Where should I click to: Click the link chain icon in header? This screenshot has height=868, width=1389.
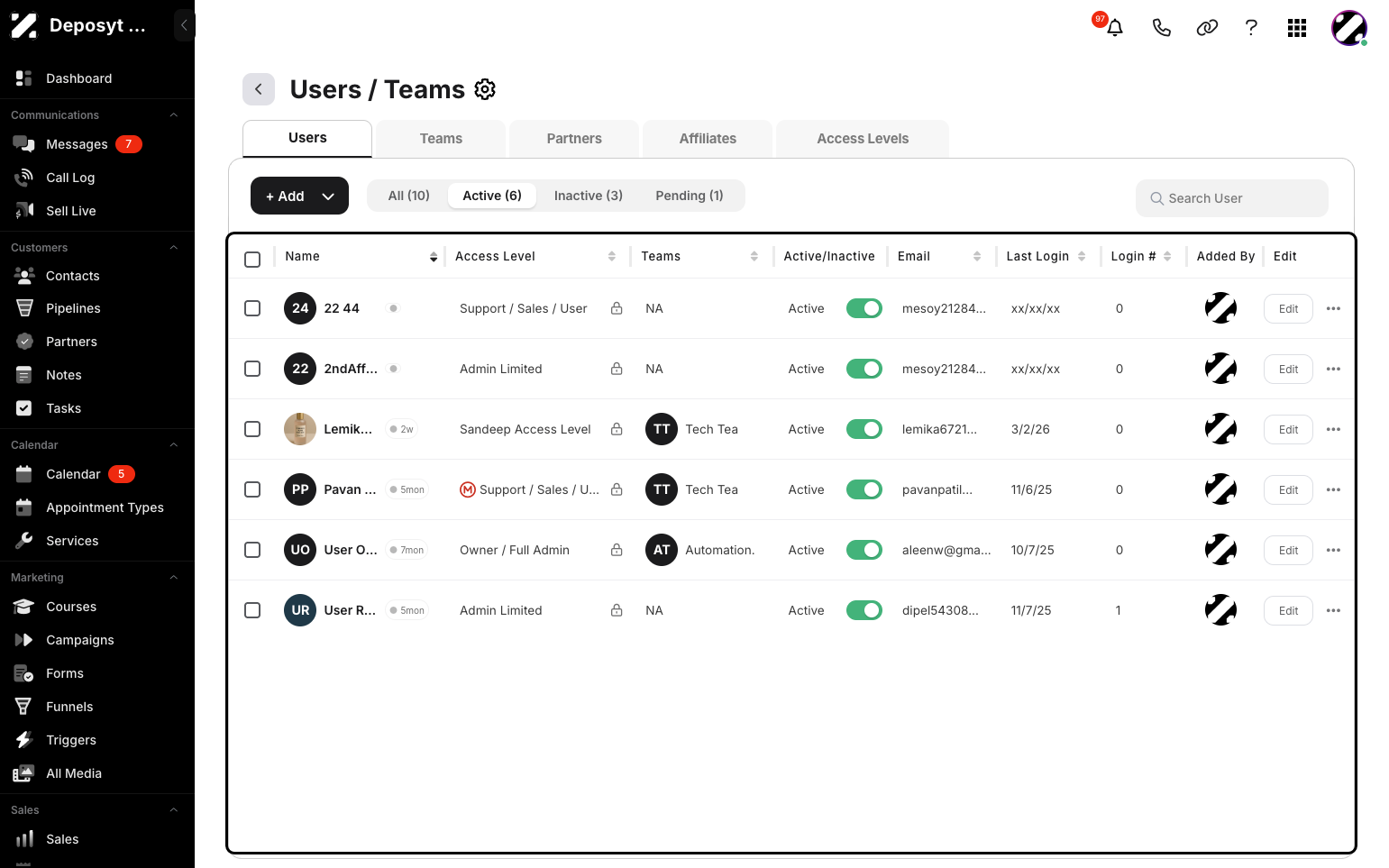pos(1207,28)
